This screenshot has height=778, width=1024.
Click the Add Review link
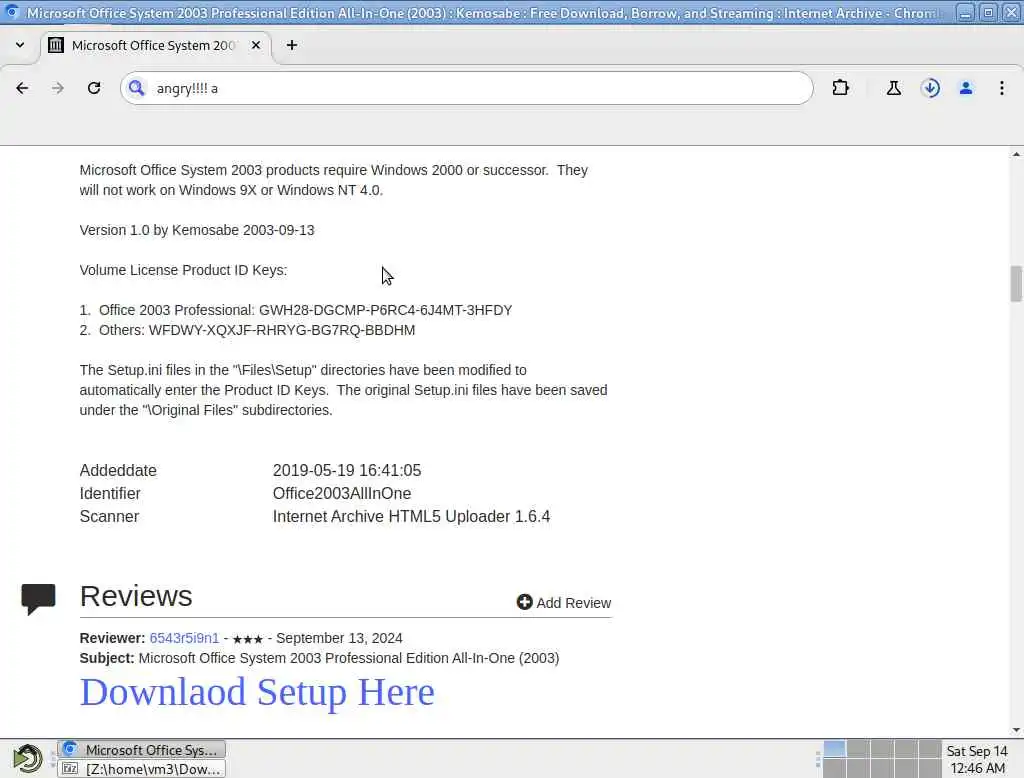click(x=564, y=602)
